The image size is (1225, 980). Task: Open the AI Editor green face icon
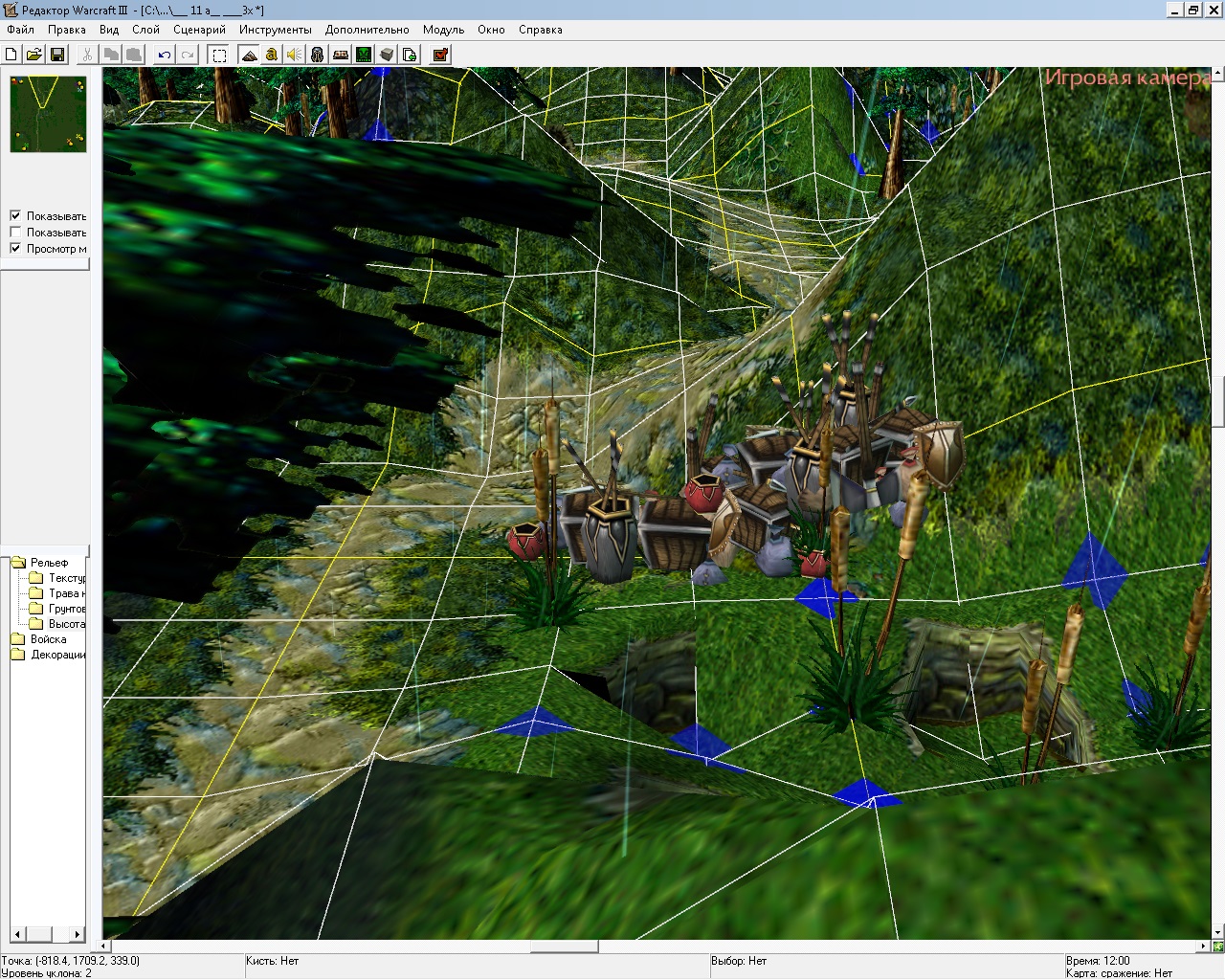pyautogui.click(x=364, y=55)
